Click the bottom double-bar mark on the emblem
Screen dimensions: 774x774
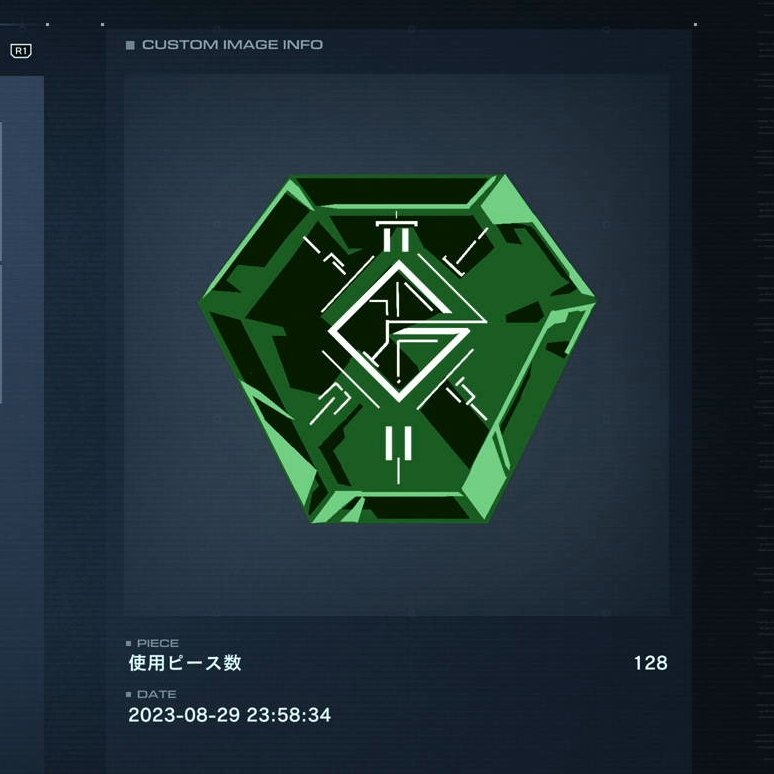[398, 448]
